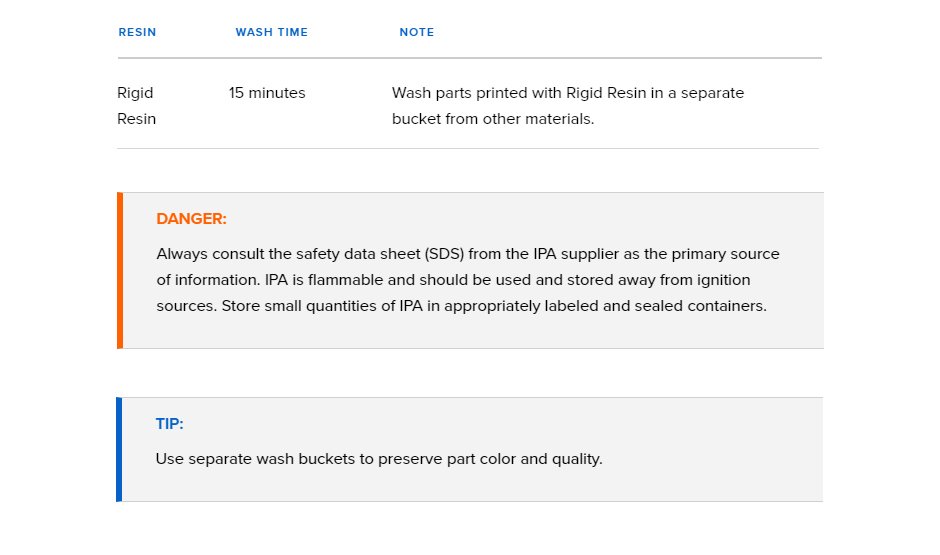
Task: Click the RESIN column header
Action: [x=137, y=32]
